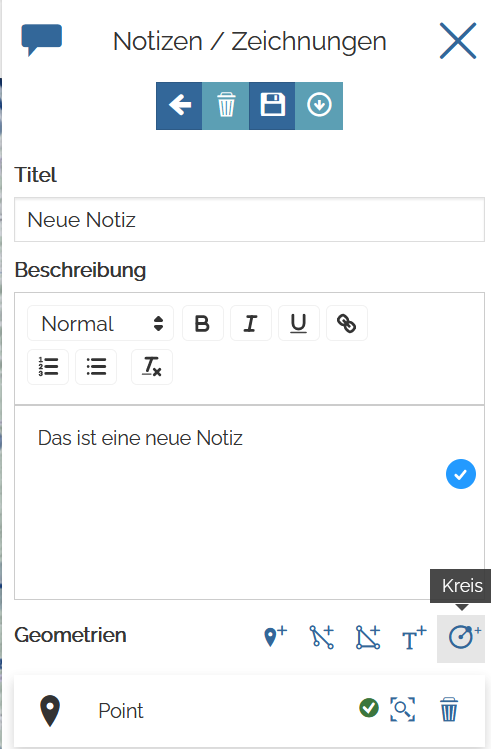Image resolution: width=491 pixels, height=749 pixels.
Task: Add a line geometry
Action: pos(321,637)
